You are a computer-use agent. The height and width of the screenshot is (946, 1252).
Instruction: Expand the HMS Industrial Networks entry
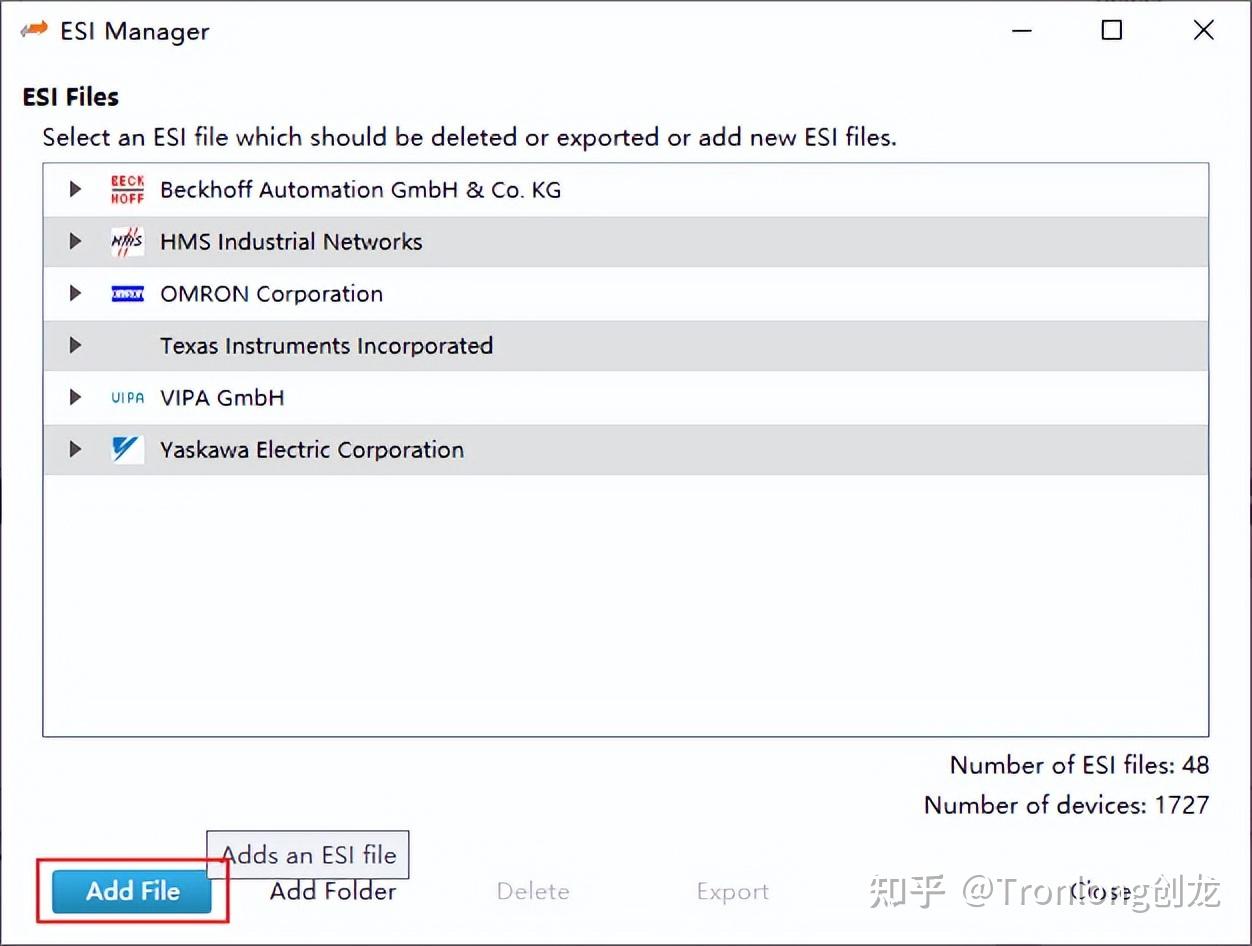(75, 241)
